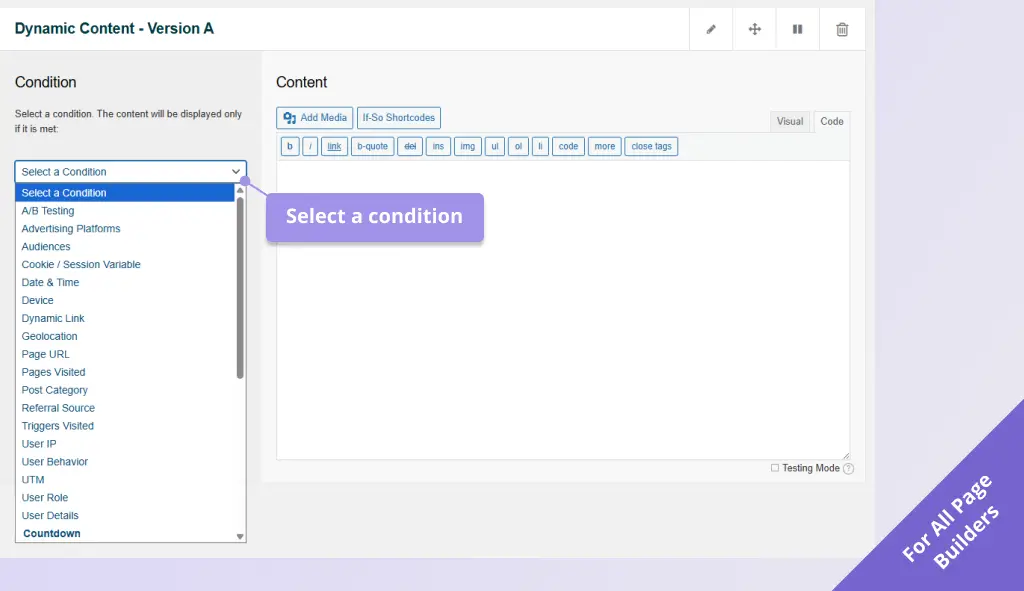Enable Testing Mode
This screenshot has height=591, width=1024.
click(775, 468)
